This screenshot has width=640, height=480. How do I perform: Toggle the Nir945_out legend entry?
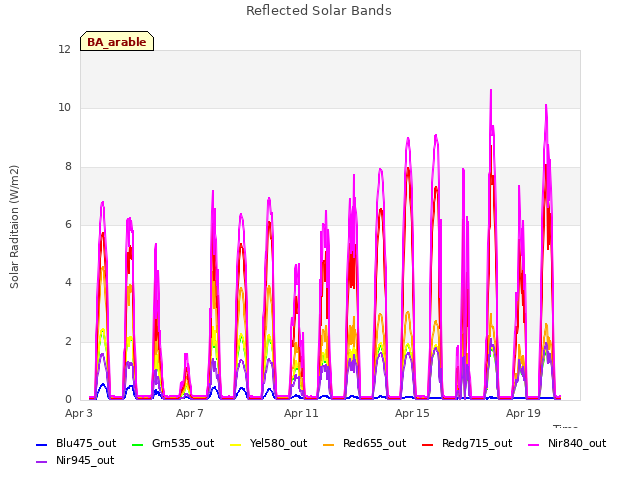pos(75,461)
